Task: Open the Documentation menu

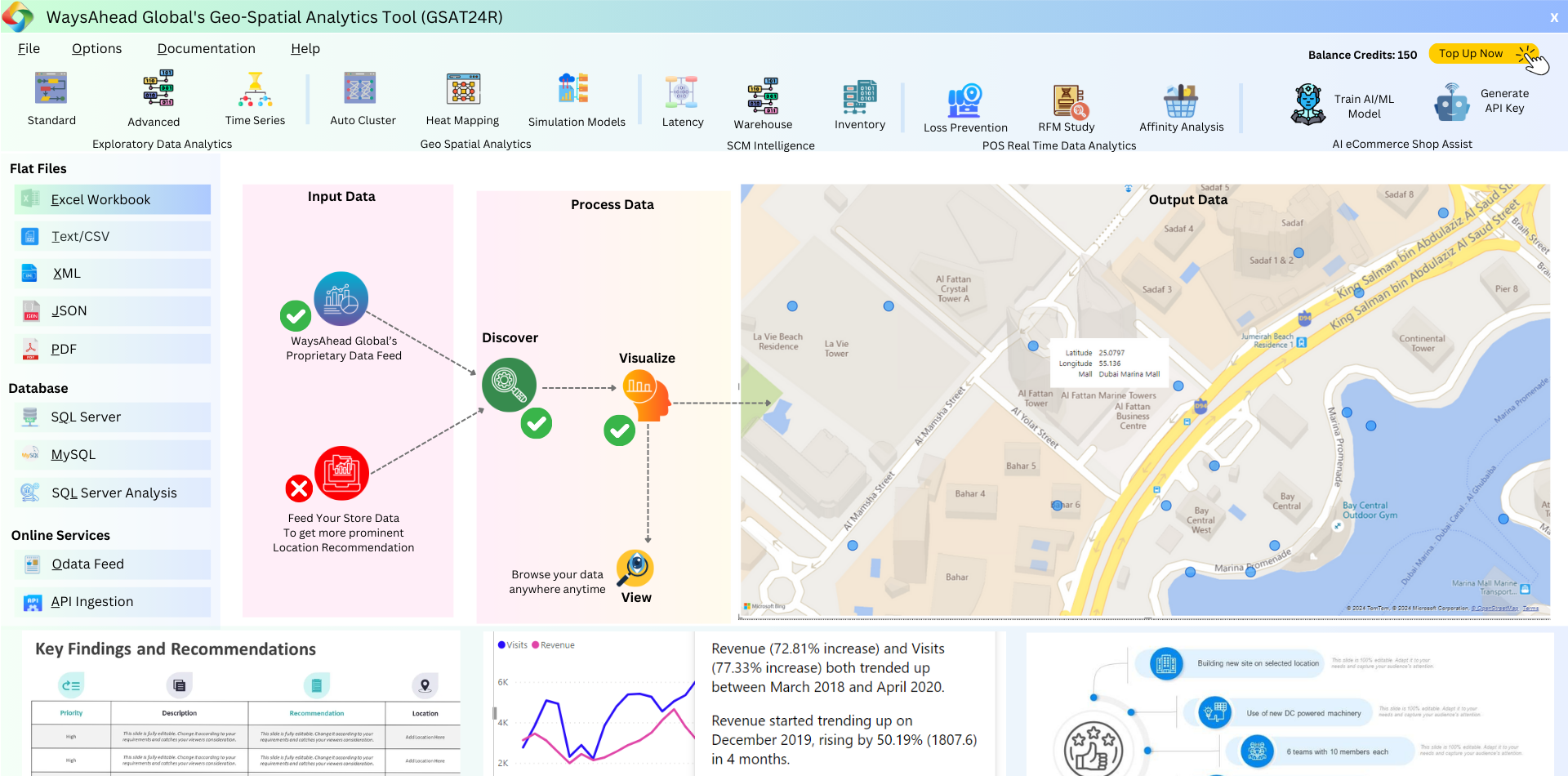Action: (206, 49)
